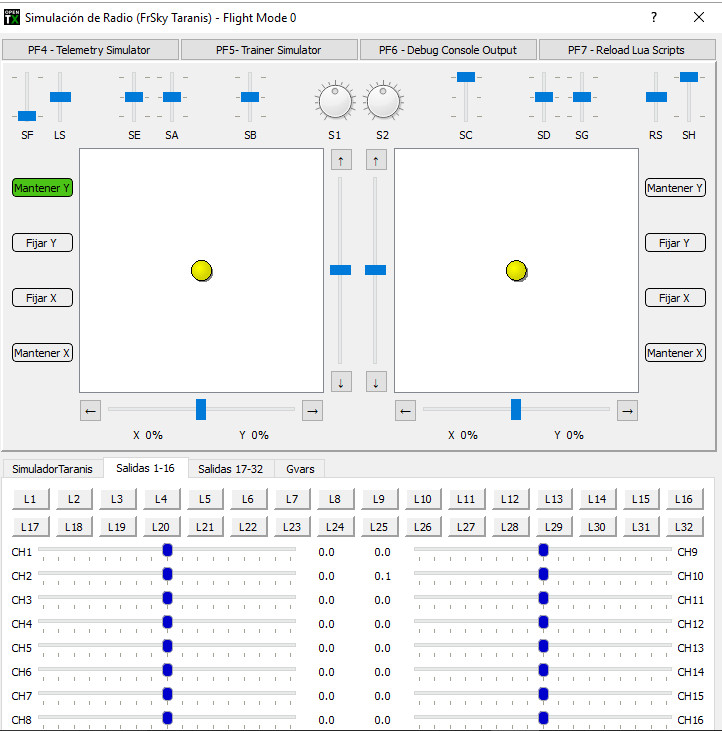The height and width of the screenshot is (731, 722).
Task: Click the right vertical trim down arrow
Action: 376,382
